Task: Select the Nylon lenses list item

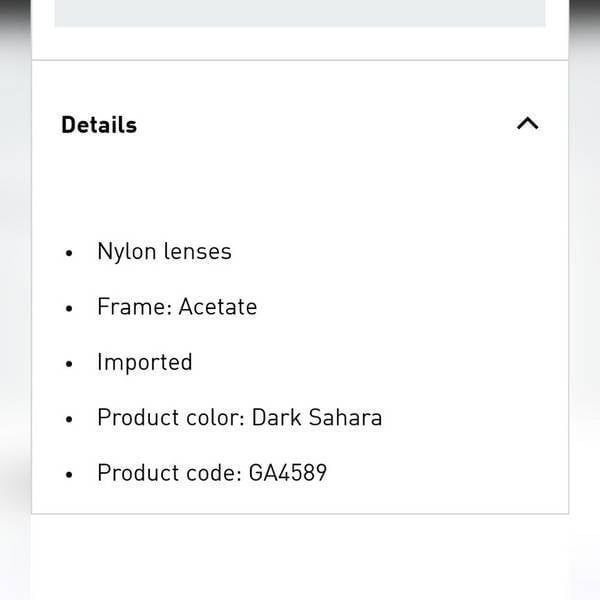Action: coord(165,252)
